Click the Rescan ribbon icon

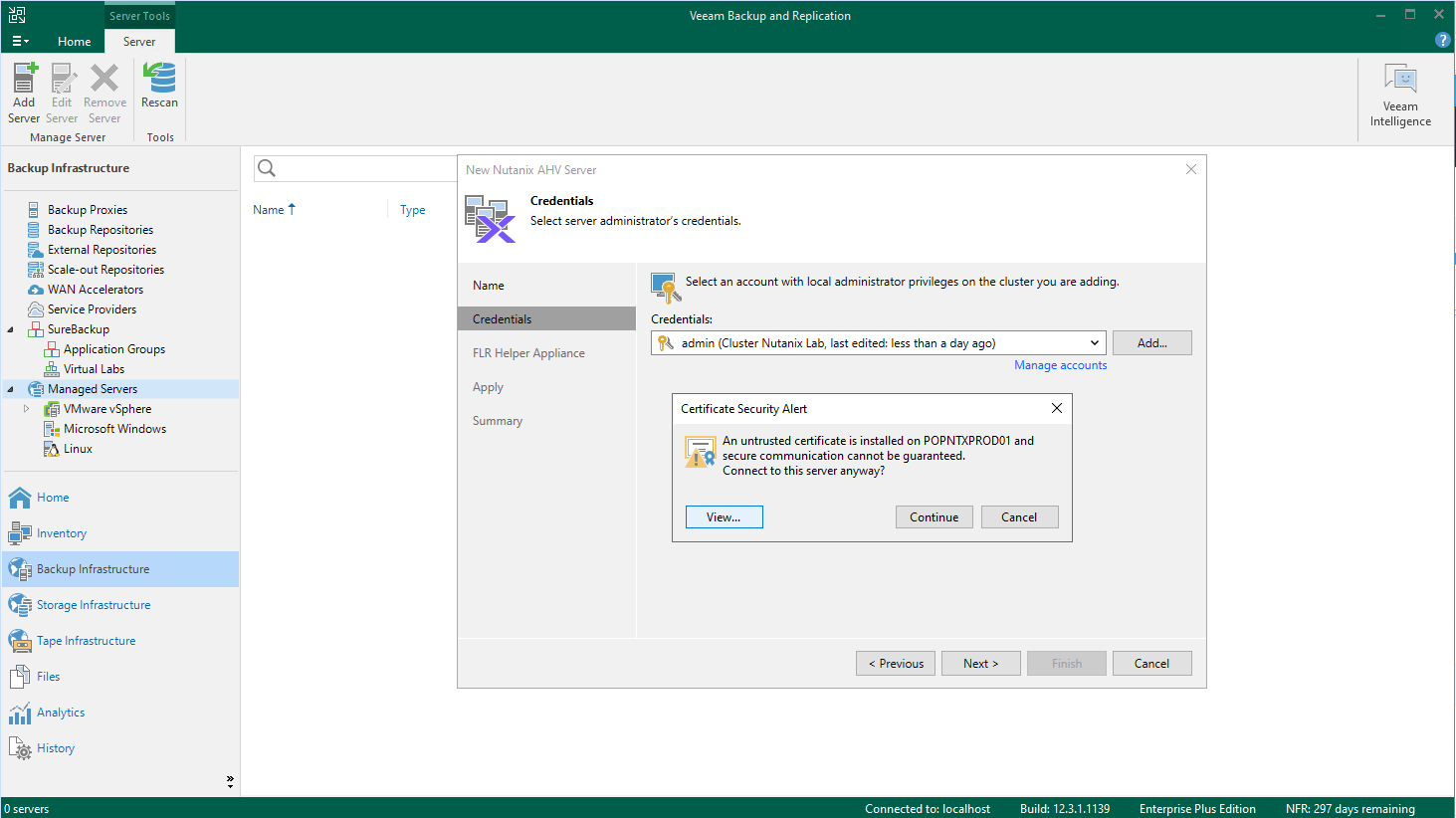coord(159,86)
